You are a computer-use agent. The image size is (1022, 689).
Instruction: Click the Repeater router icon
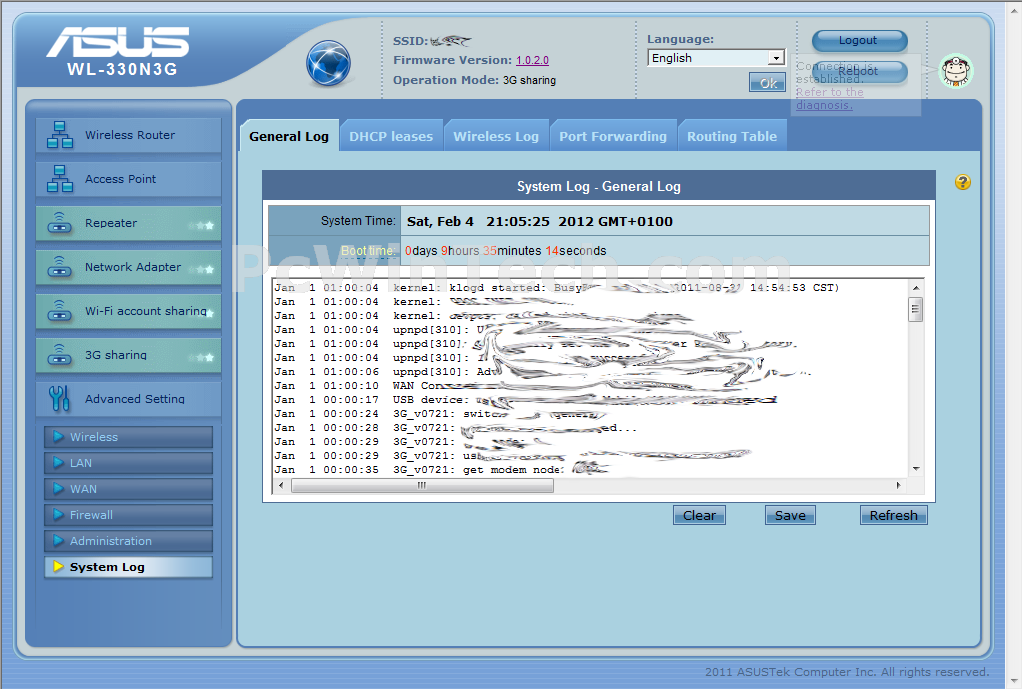click(x=60, y=223)
